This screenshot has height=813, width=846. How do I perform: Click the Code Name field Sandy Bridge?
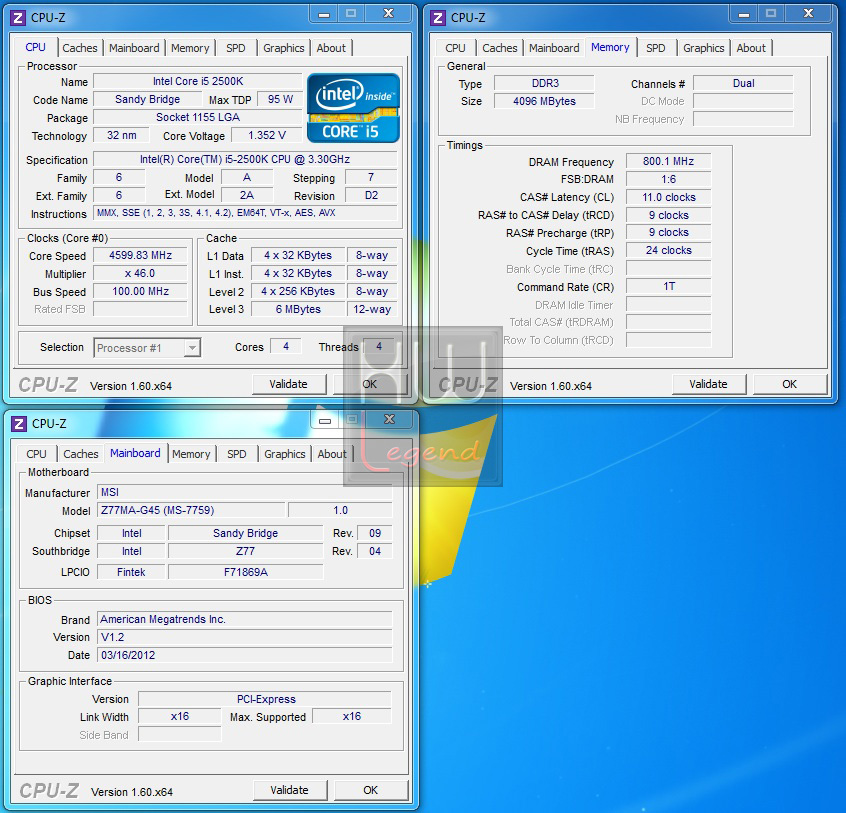point(147,99)
